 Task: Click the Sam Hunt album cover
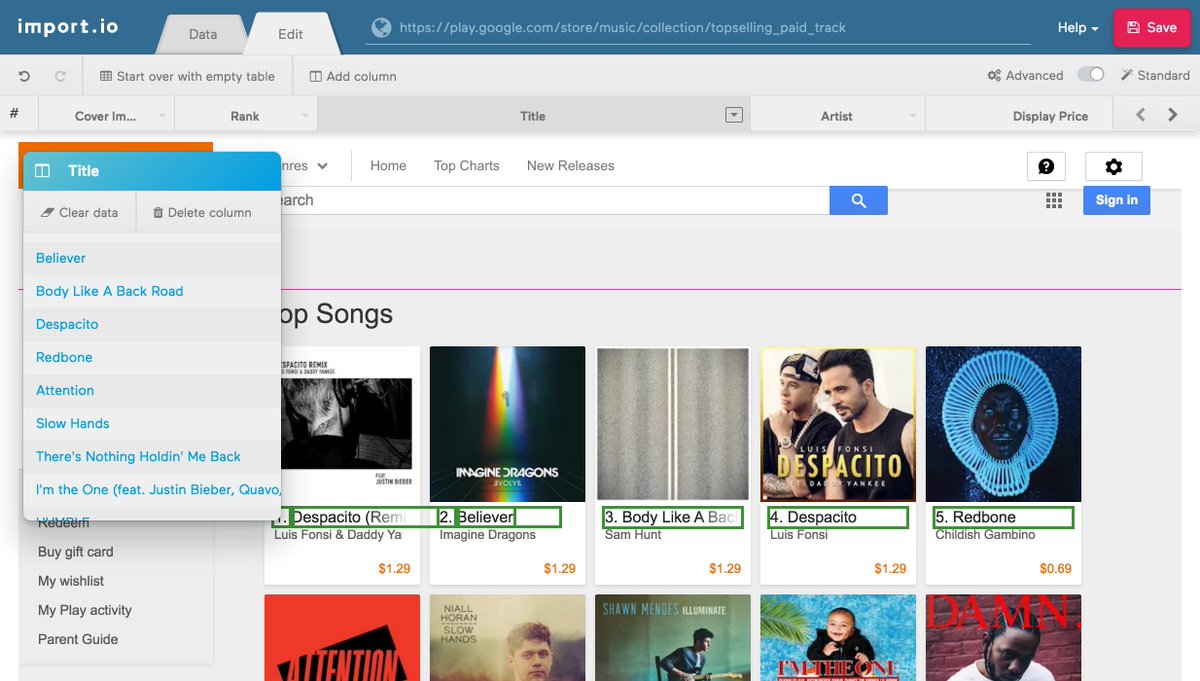(x=673, y=424)
